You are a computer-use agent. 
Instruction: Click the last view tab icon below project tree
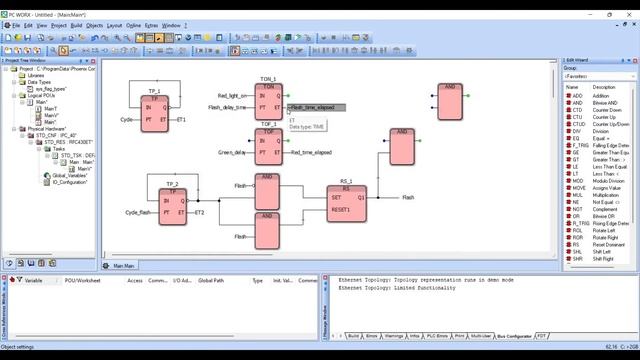(52, 263)
